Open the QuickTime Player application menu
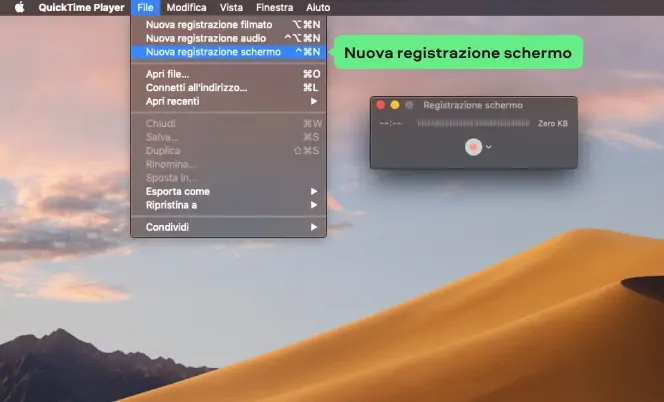This screenshot has height=402, width=664. [x=81, y=8]
